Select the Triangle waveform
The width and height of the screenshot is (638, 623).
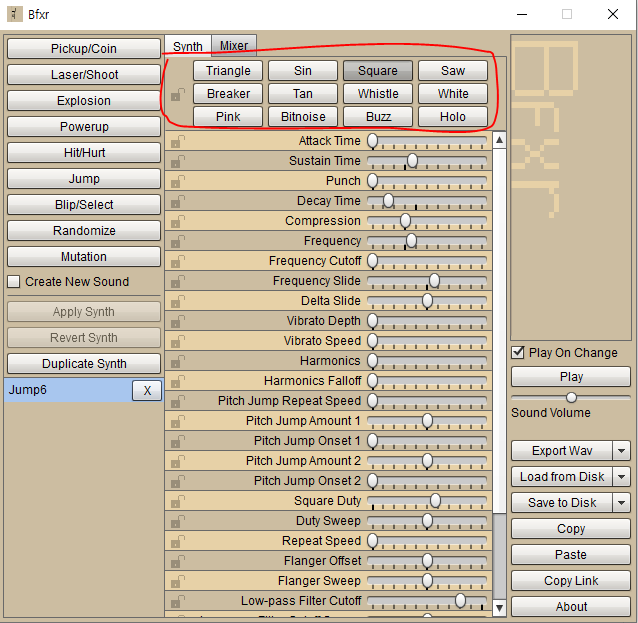click(228, 71)
